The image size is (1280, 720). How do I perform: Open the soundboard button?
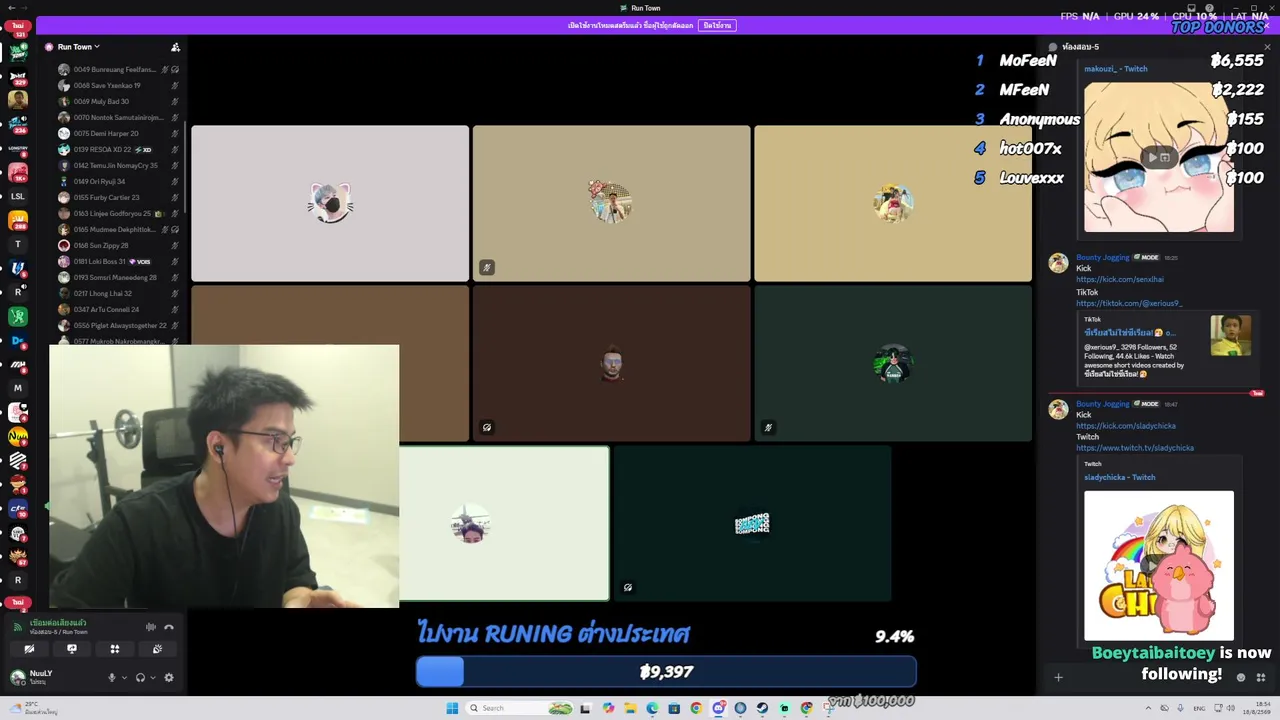coord(157,649)
